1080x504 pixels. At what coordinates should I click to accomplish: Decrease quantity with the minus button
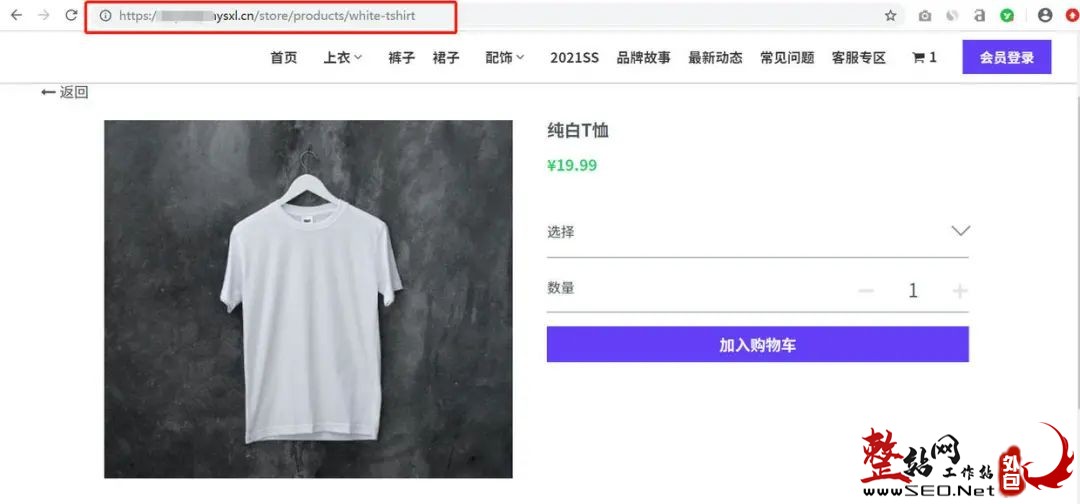tap(866, 291)
